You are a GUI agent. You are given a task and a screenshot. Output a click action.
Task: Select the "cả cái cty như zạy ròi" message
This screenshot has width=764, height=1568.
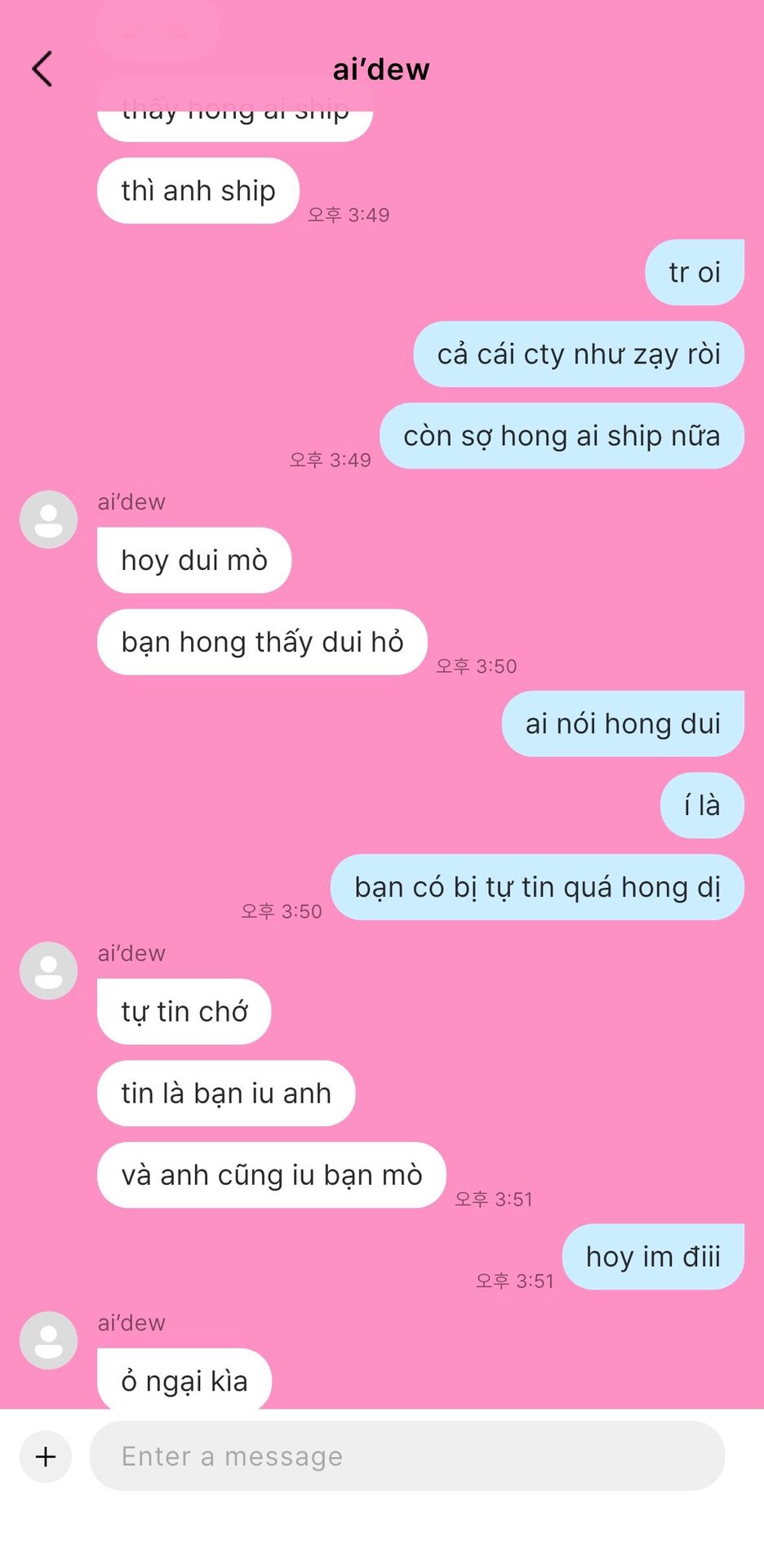tap(579, 354)
